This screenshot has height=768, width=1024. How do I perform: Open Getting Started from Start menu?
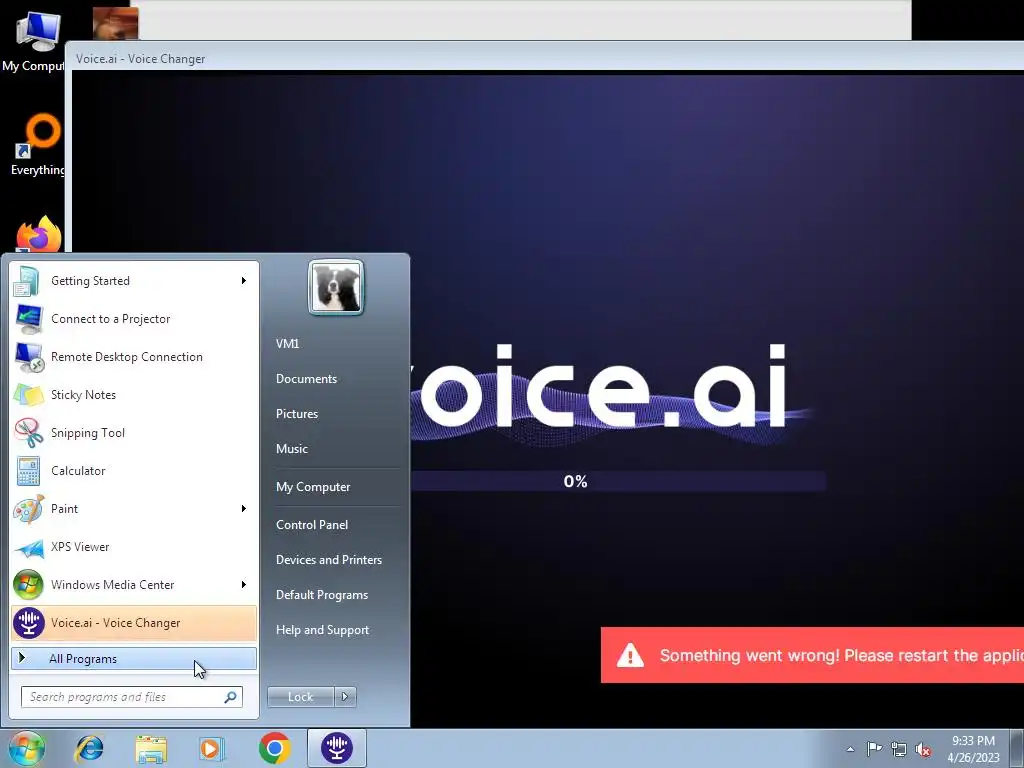134,281
